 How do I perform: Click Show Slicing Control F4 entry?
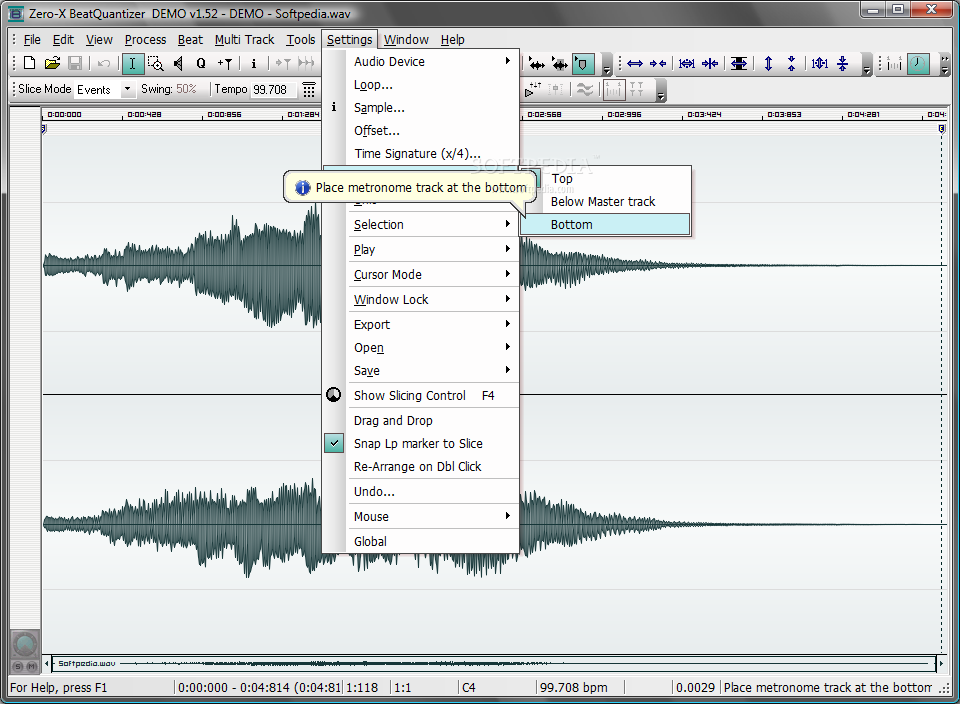coord(421,395)
